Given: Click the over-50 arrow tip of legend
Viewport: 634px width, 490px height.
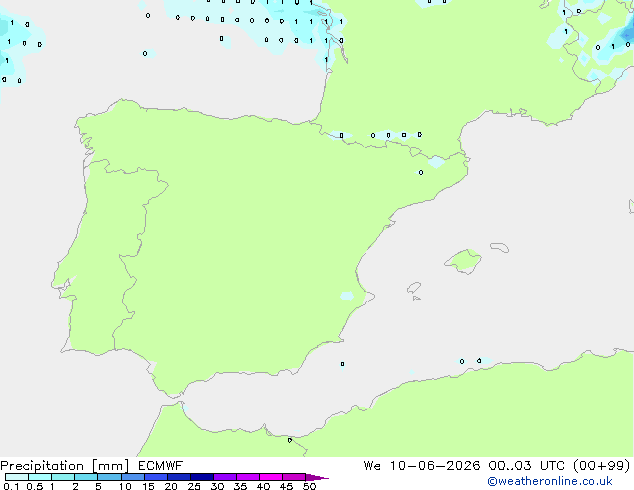Looking at the screenshot, I should click(317, 477).
